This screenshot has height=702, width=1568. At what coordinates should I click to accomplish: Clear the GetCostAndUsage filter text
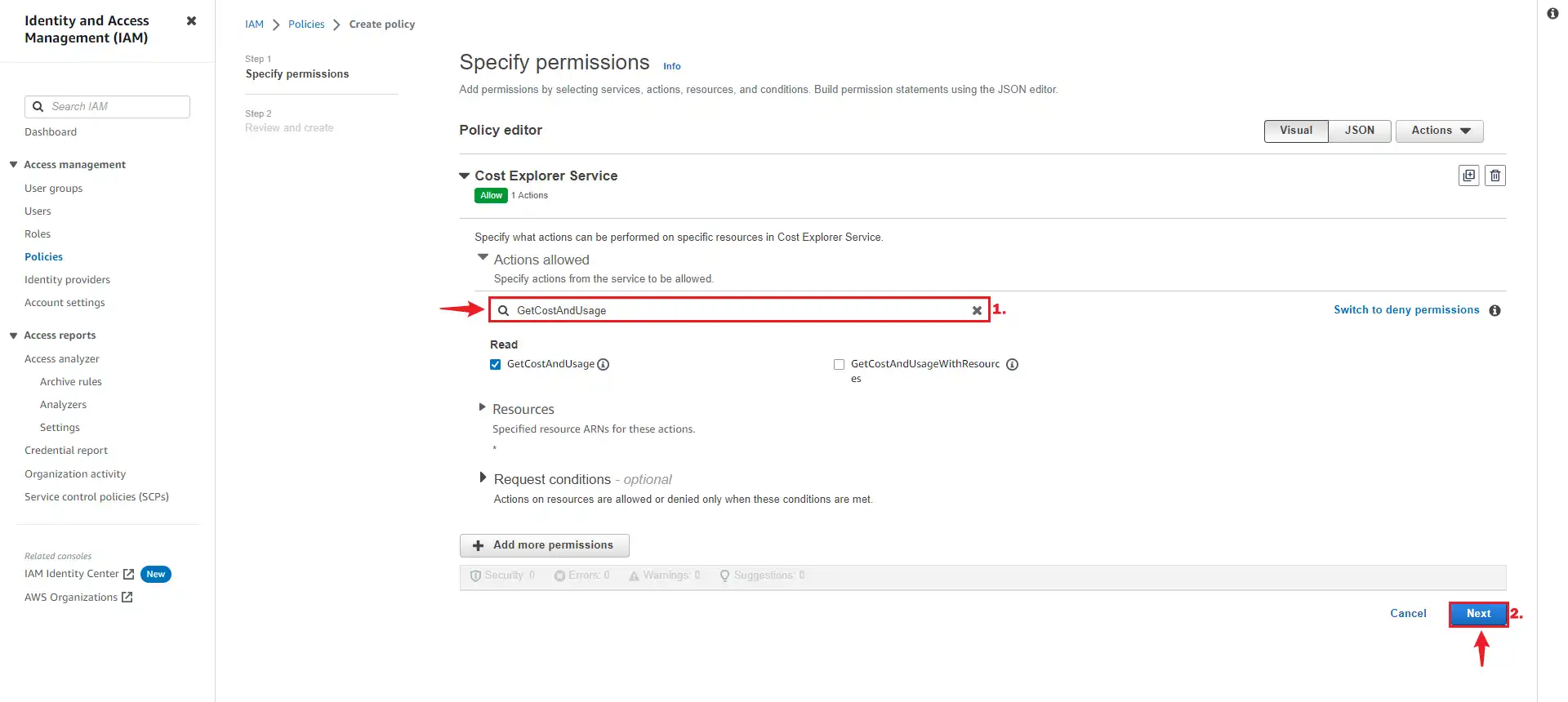977,310
